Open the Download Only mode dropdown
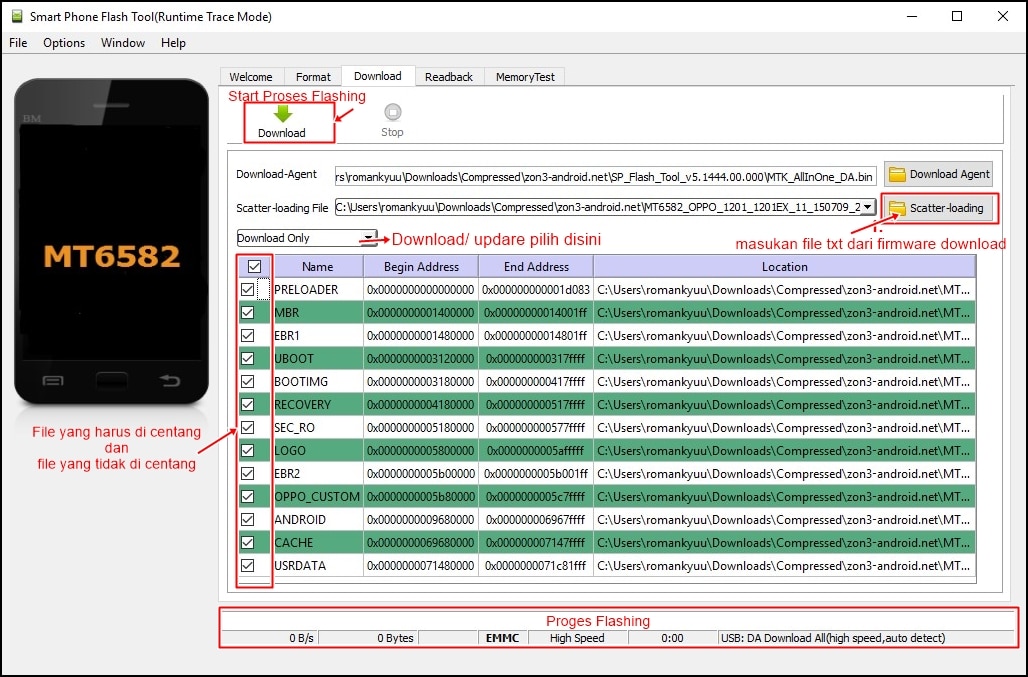Screen dimensions: 1028x677 point(307,238)
